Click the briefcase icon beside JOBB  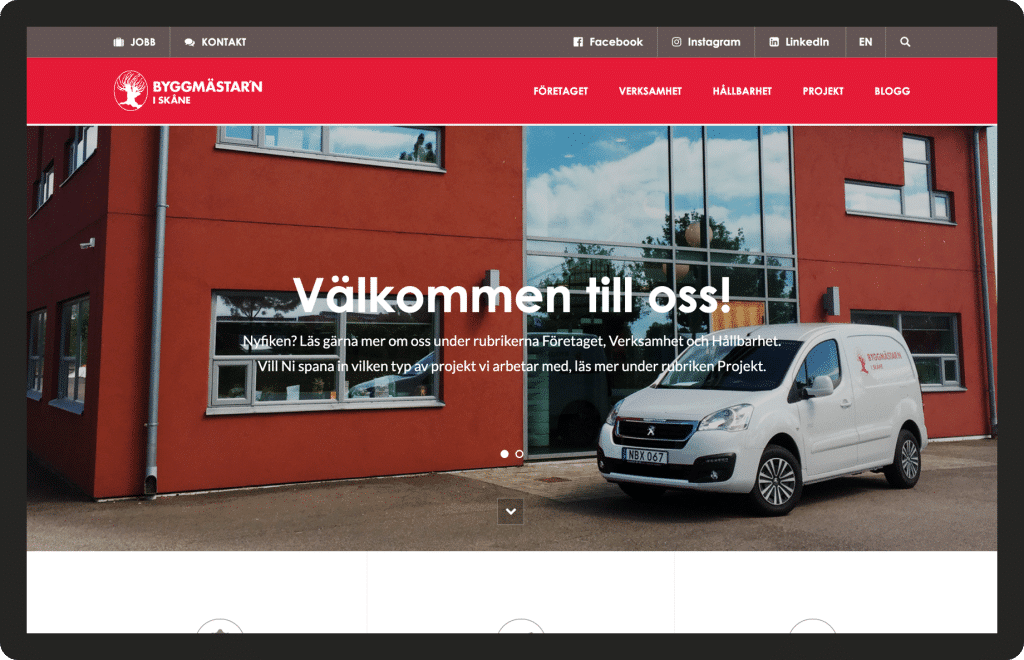pyautogui.click(x=118, y=42)
